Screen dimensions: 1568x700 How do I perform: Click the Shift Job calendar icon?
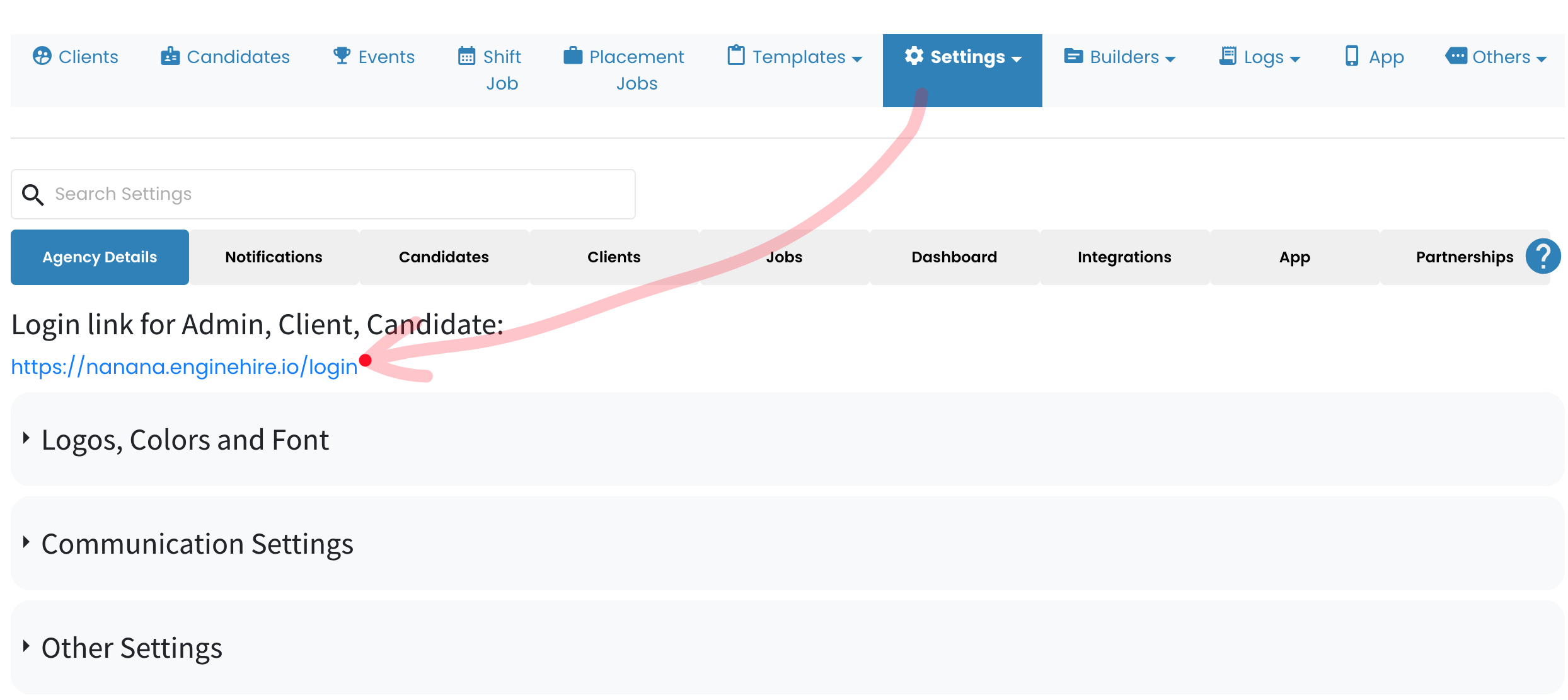(x=466, y=56)
